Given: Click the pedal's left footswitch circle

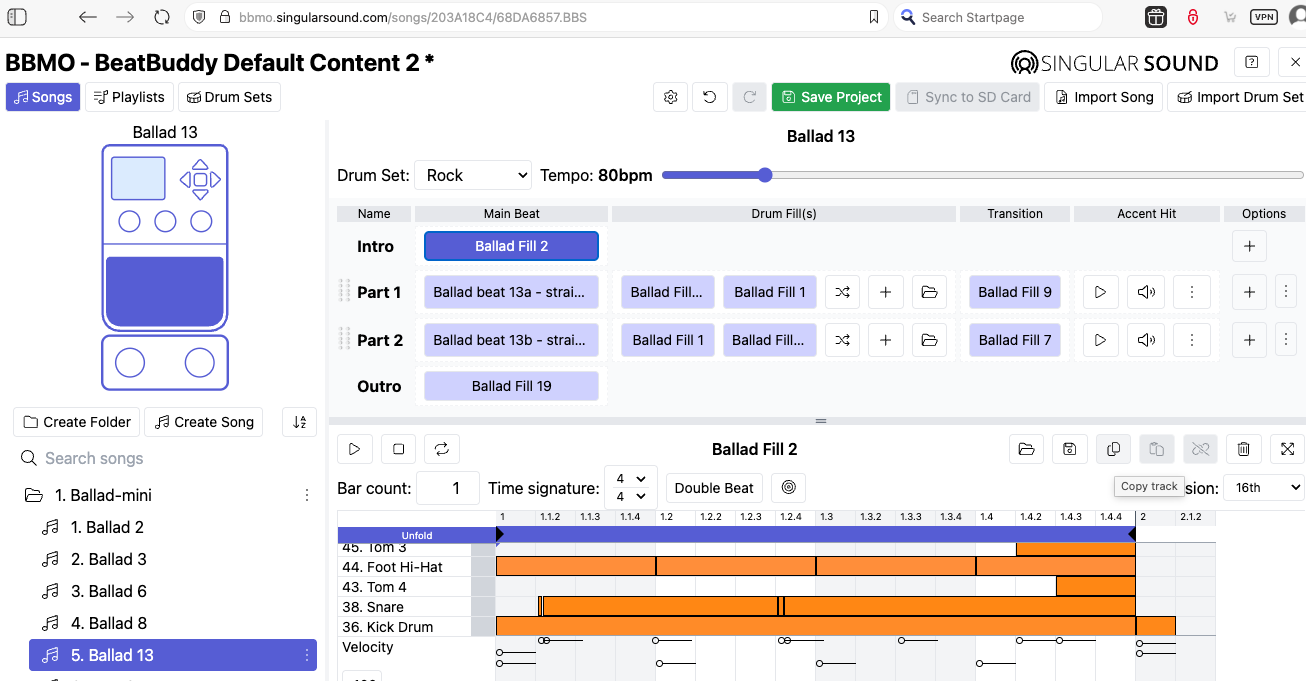Looking at the screenshot, I should (130, 362).
